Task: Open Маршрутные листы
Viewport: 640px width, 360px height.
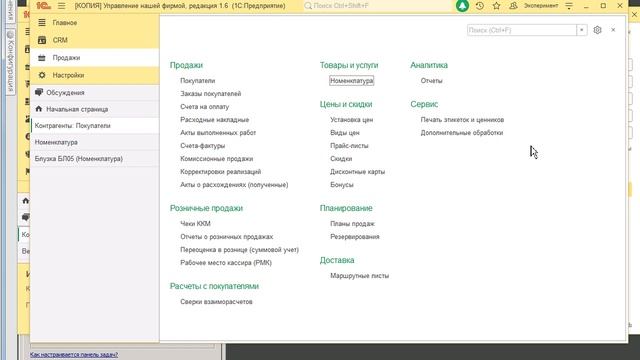Action: coord(360,276)
